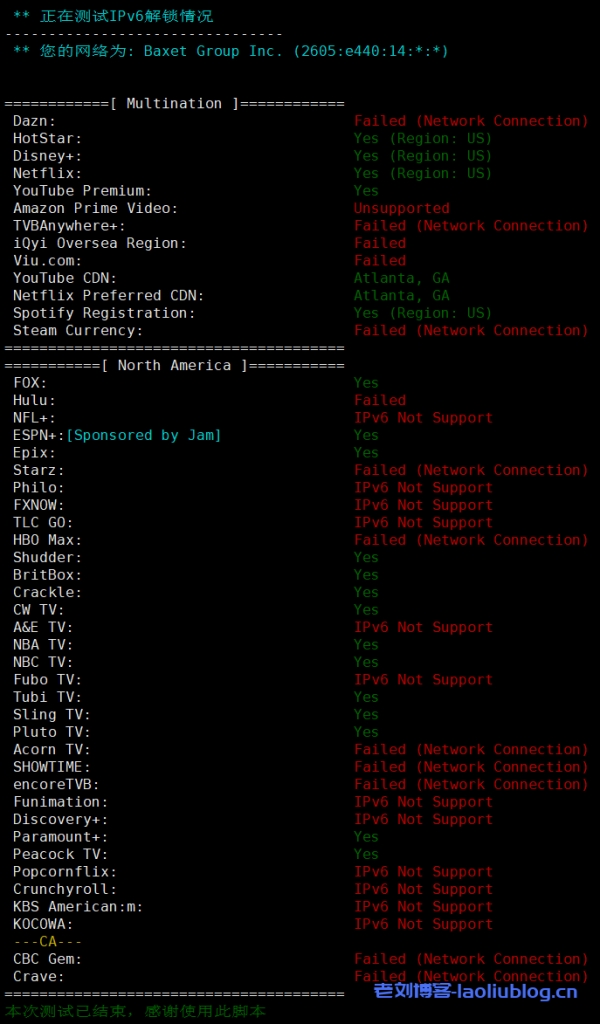600x1024 pixels.
Task: Select the North America section header
Action: click(174, 366)
